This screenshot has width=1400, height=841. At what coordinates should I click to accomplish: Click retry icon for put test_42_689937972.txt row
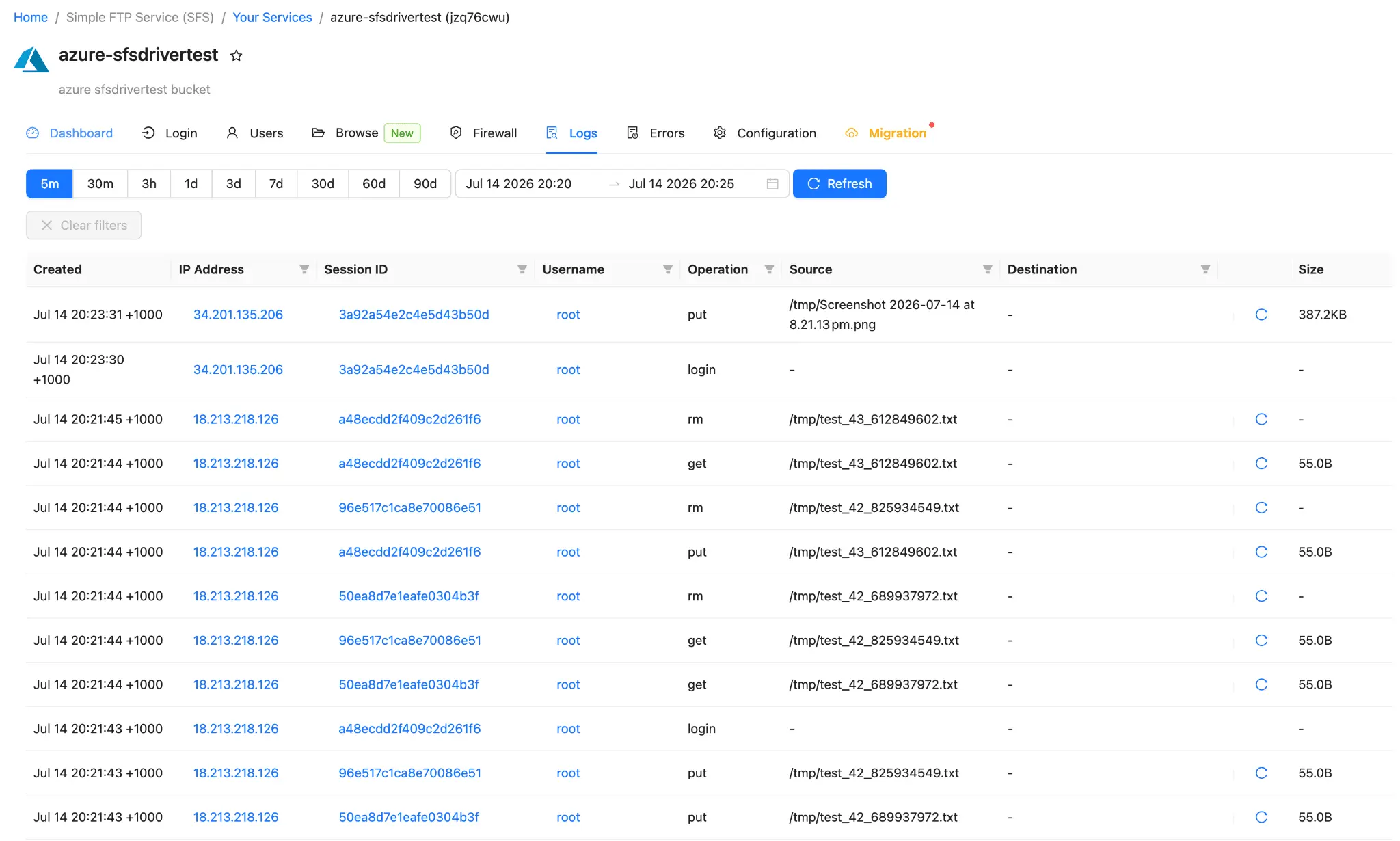[x=1261, y=817]
